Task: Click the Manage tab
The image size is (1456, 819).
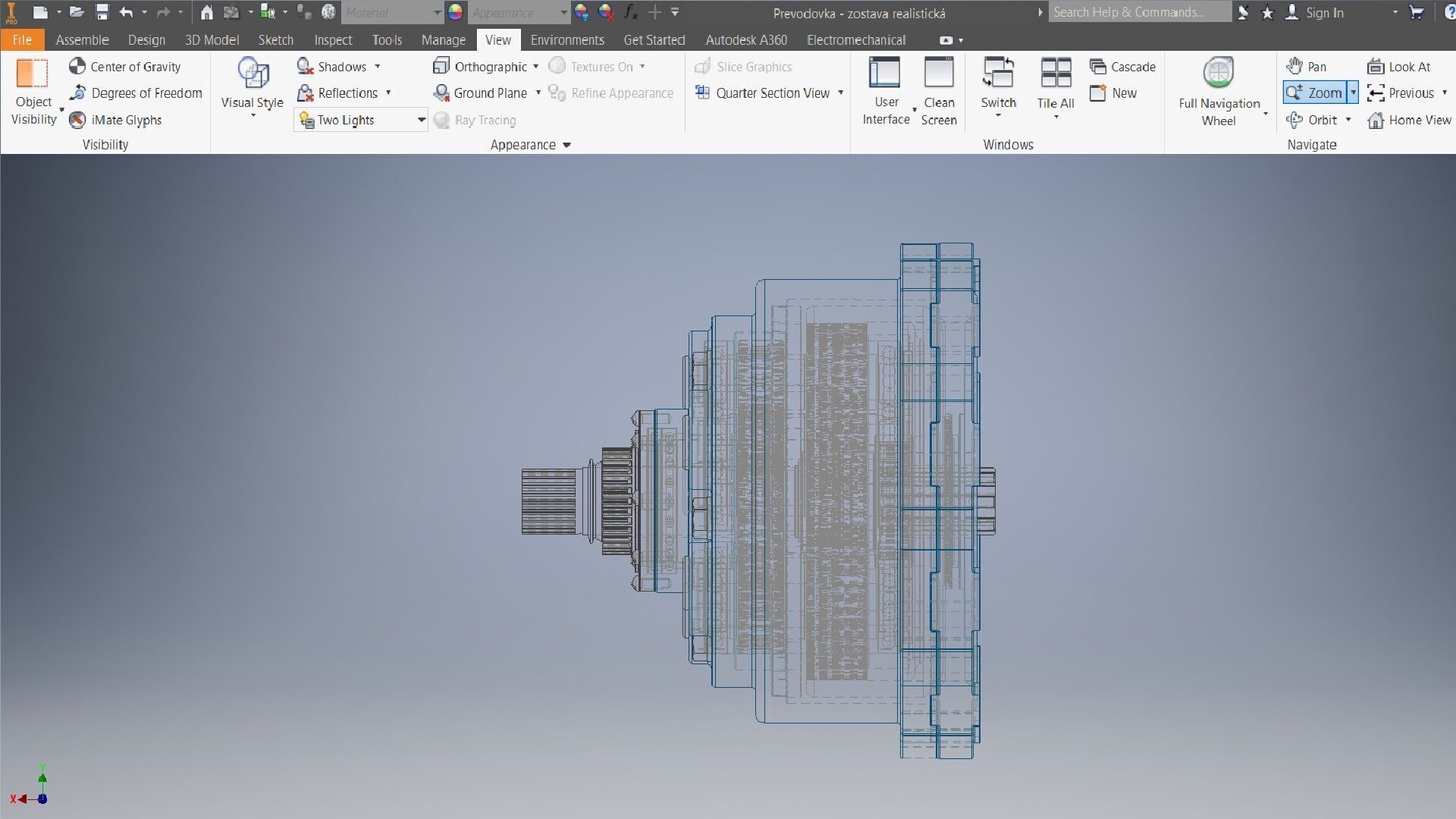Action: (x=443, y=39)
